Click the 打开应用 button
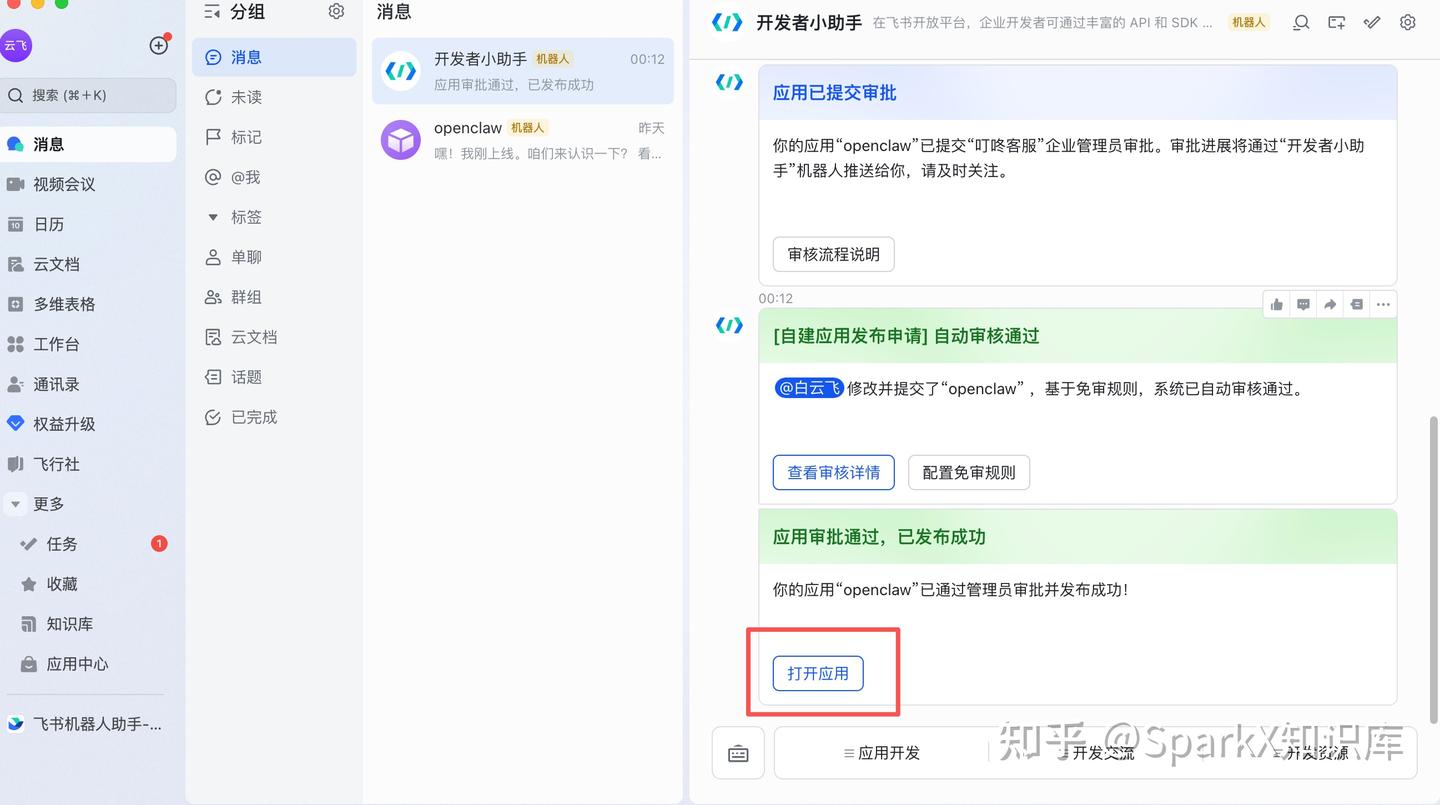 point(818,673)
